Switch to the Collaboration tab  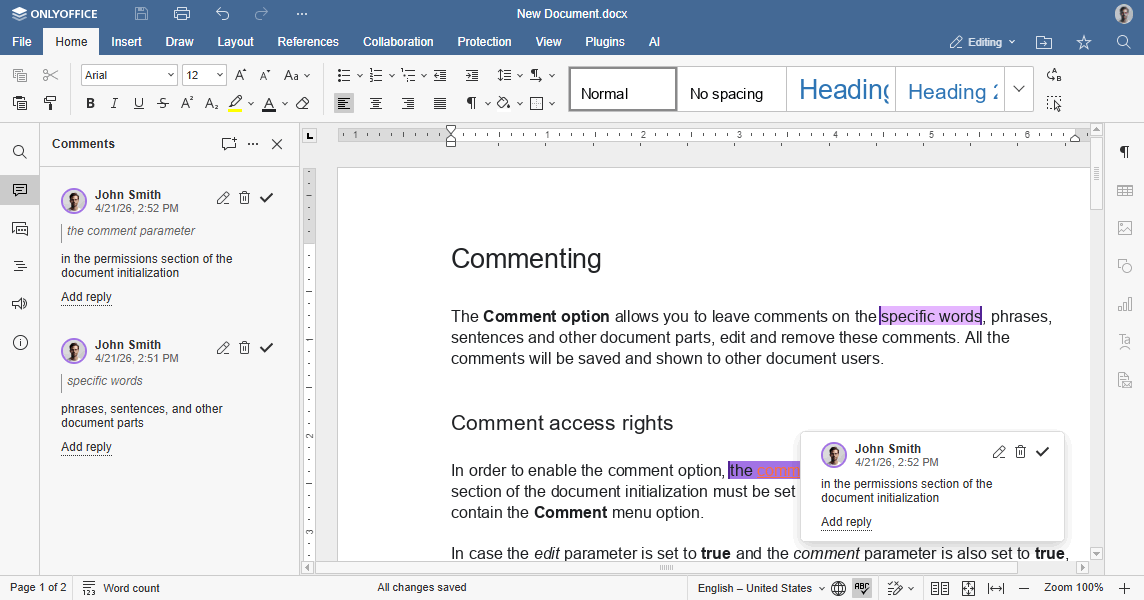pos(398,42)
